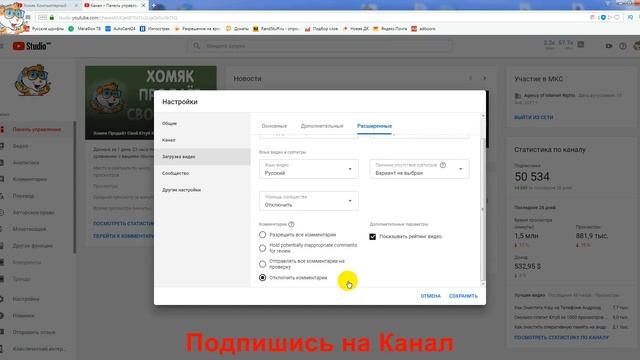Select Hold potentially inappropriate comments for review
Image resolution: width=640 pixels, height=360 pixels.
pyautogui.click(x=262, y=248)
